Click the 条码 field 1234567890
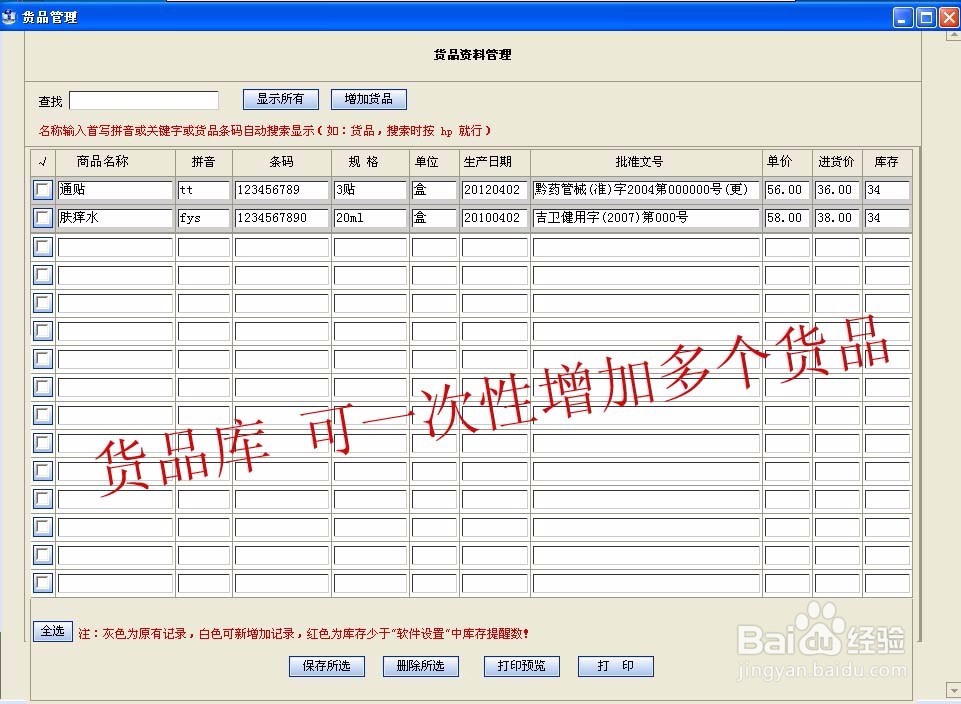Image resolution: width=961 pixels, height=704 pixels. [x=282, y=218]
